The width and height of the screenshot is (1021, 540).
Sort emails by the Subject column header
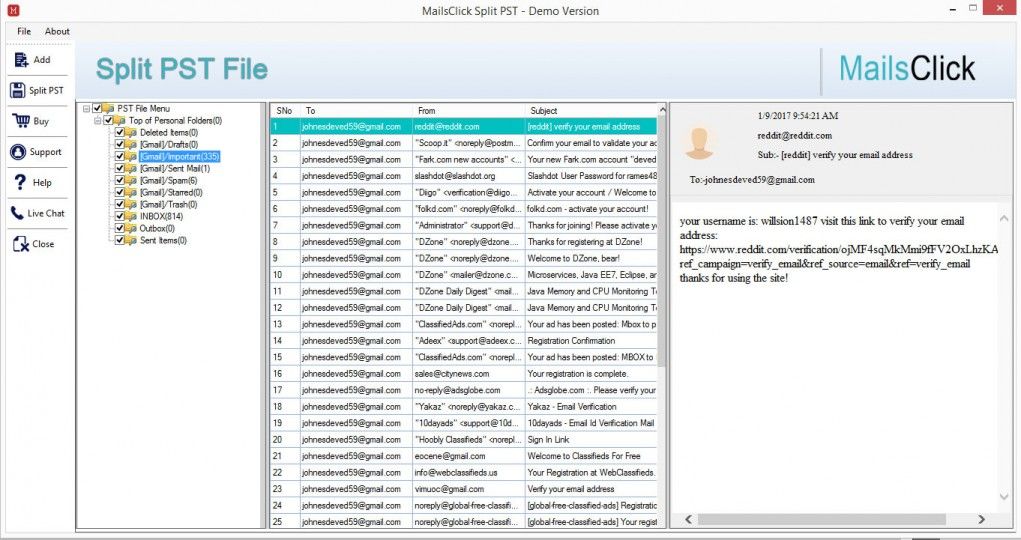(x=591, y=111)
